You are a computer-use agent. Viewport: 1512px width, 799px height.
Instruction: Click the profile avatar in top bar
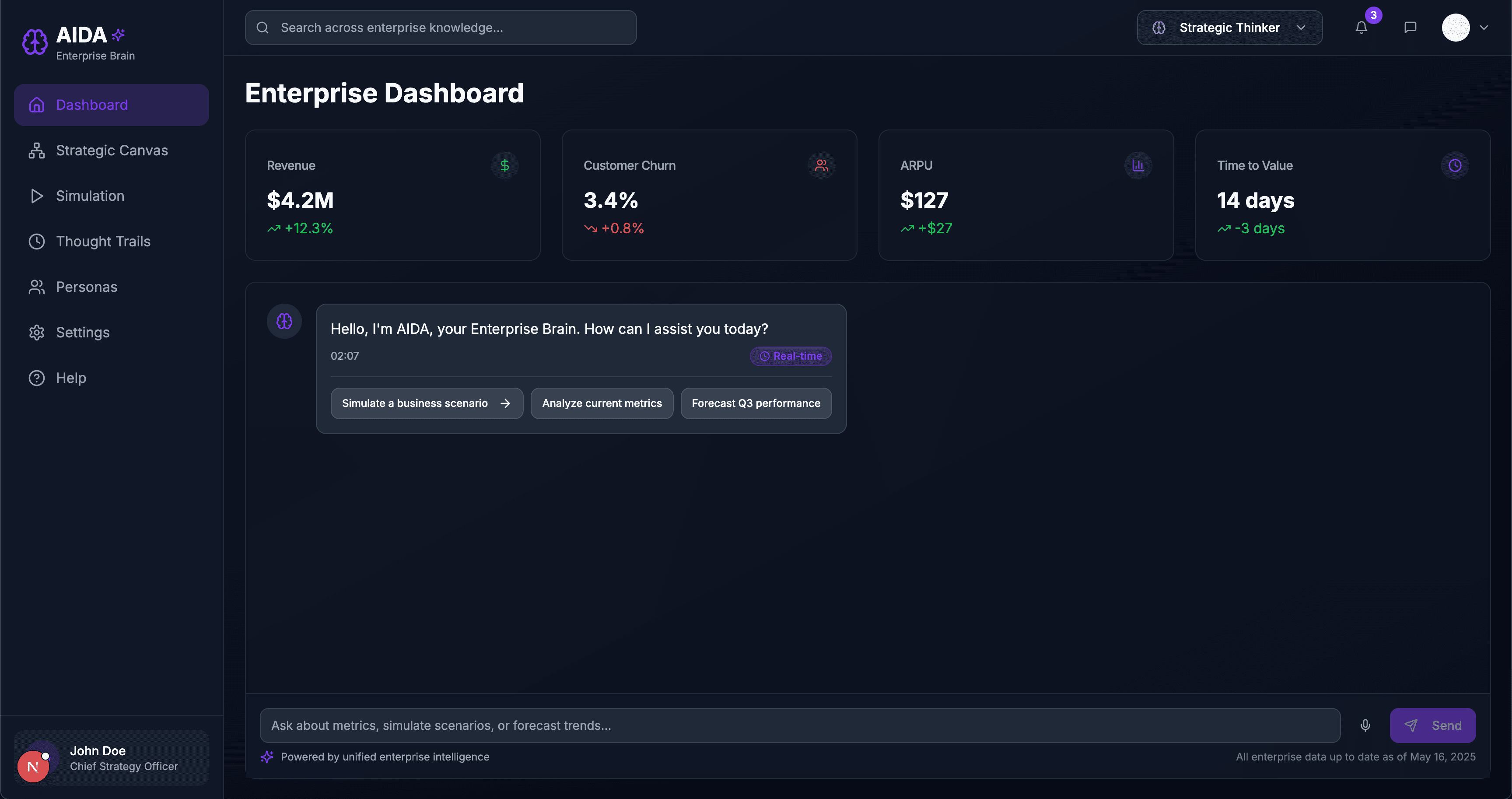point(1456,28)
